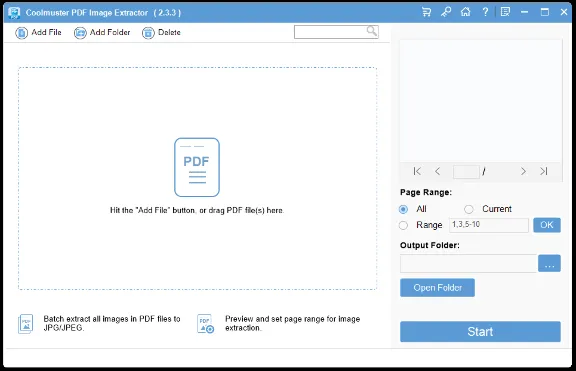Go to first page of the preview

click(x=417, y=171)
